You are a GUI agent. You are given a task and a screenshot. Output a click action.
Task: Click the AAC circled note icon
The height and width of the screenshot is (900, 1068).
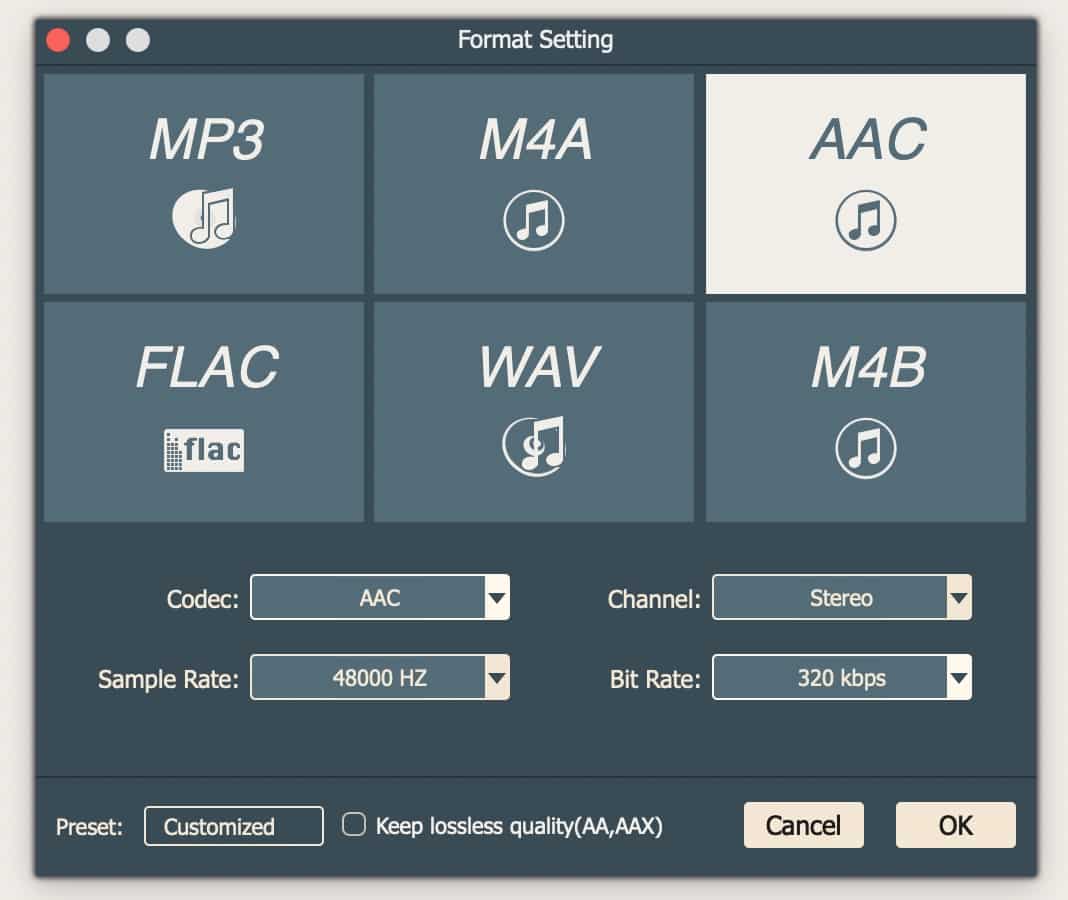865,220
